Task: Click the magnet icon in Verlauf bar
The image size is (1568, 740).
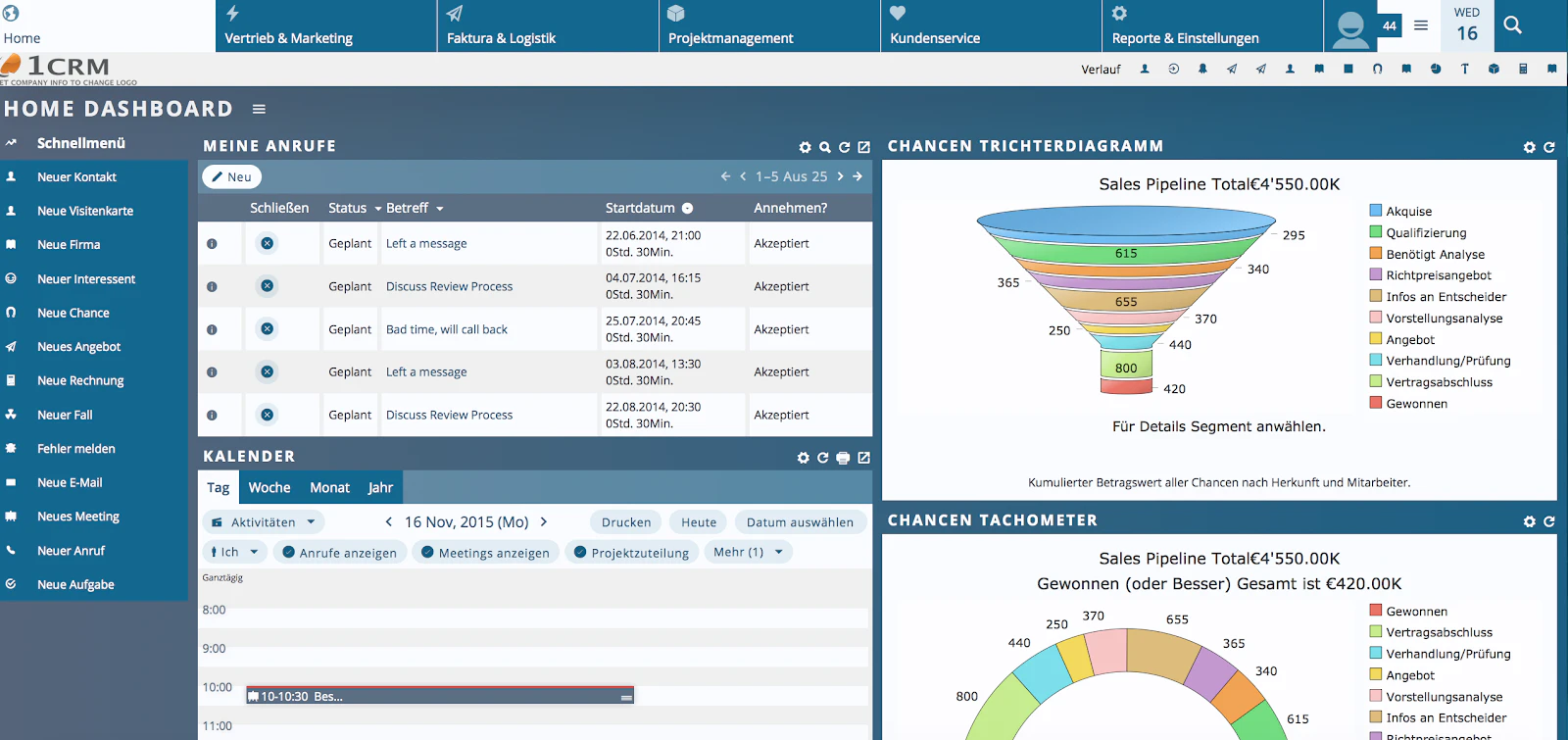Action: [1378, 69]
